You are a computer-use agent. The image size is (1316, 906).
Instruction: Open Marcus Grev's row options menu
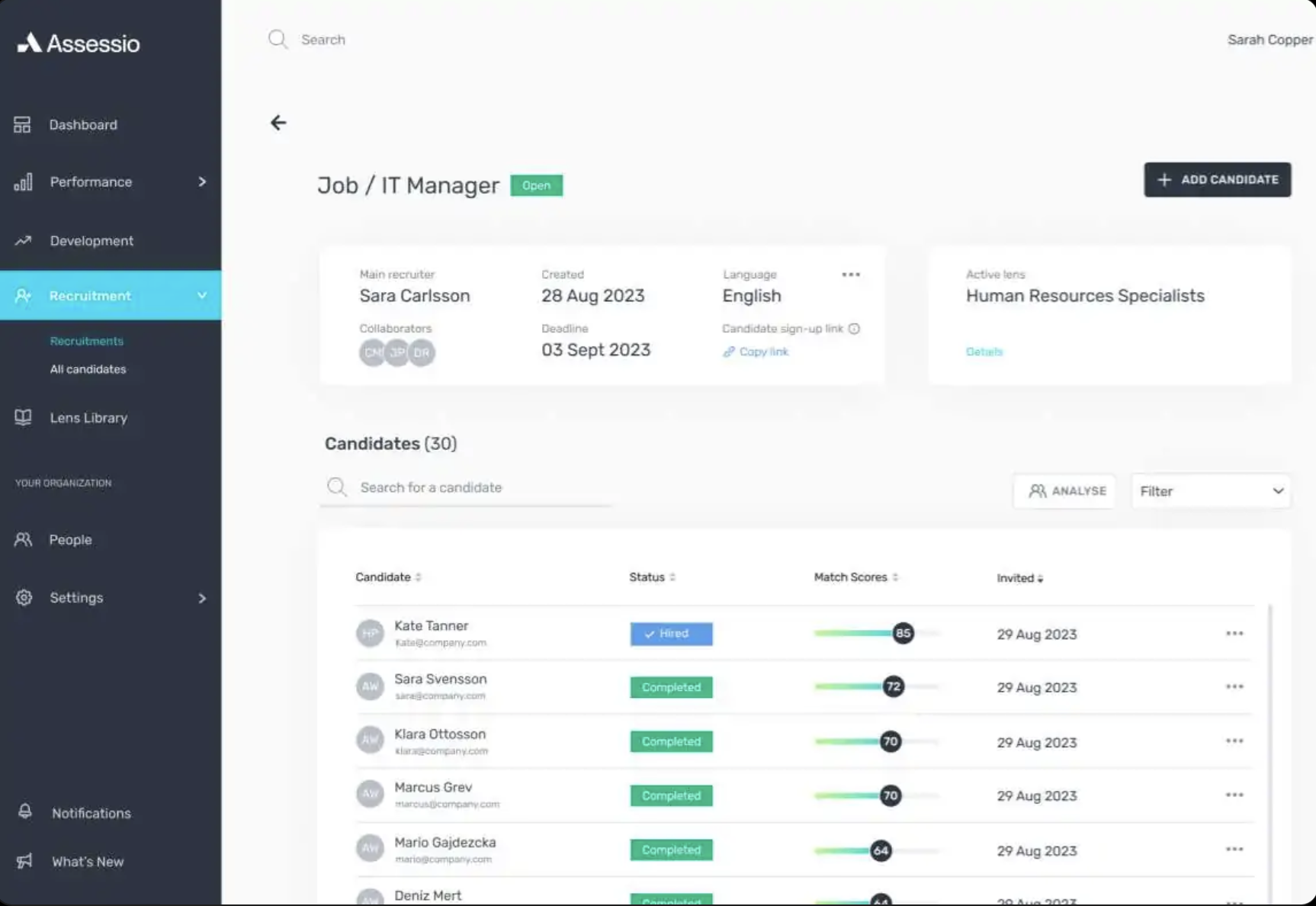point(1234,795)
